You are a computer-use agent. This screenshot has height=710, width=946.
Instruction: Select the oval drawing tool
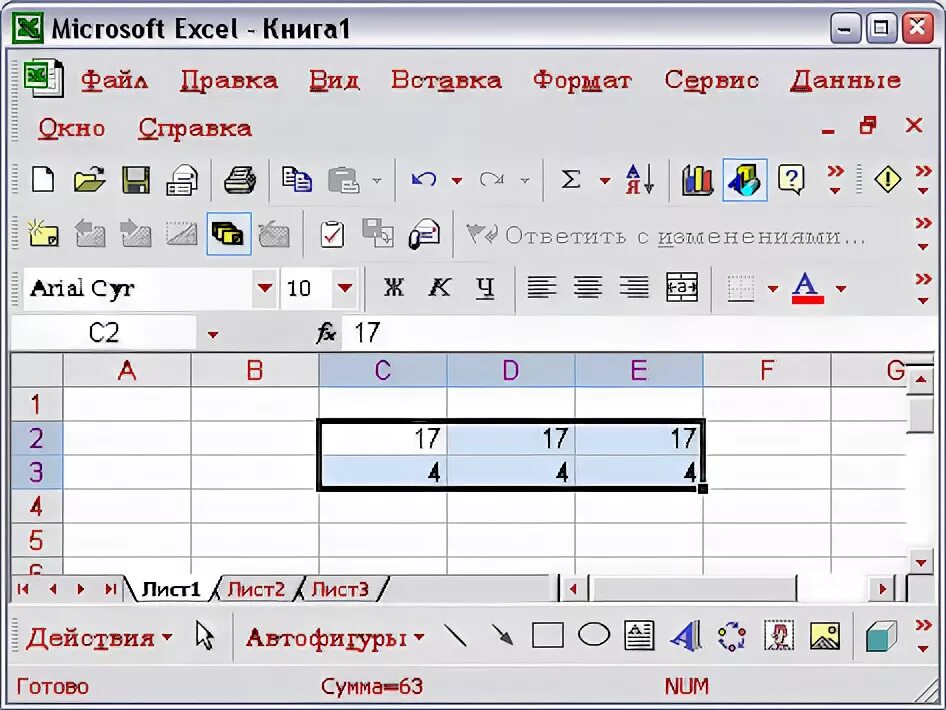pos(594,635)
